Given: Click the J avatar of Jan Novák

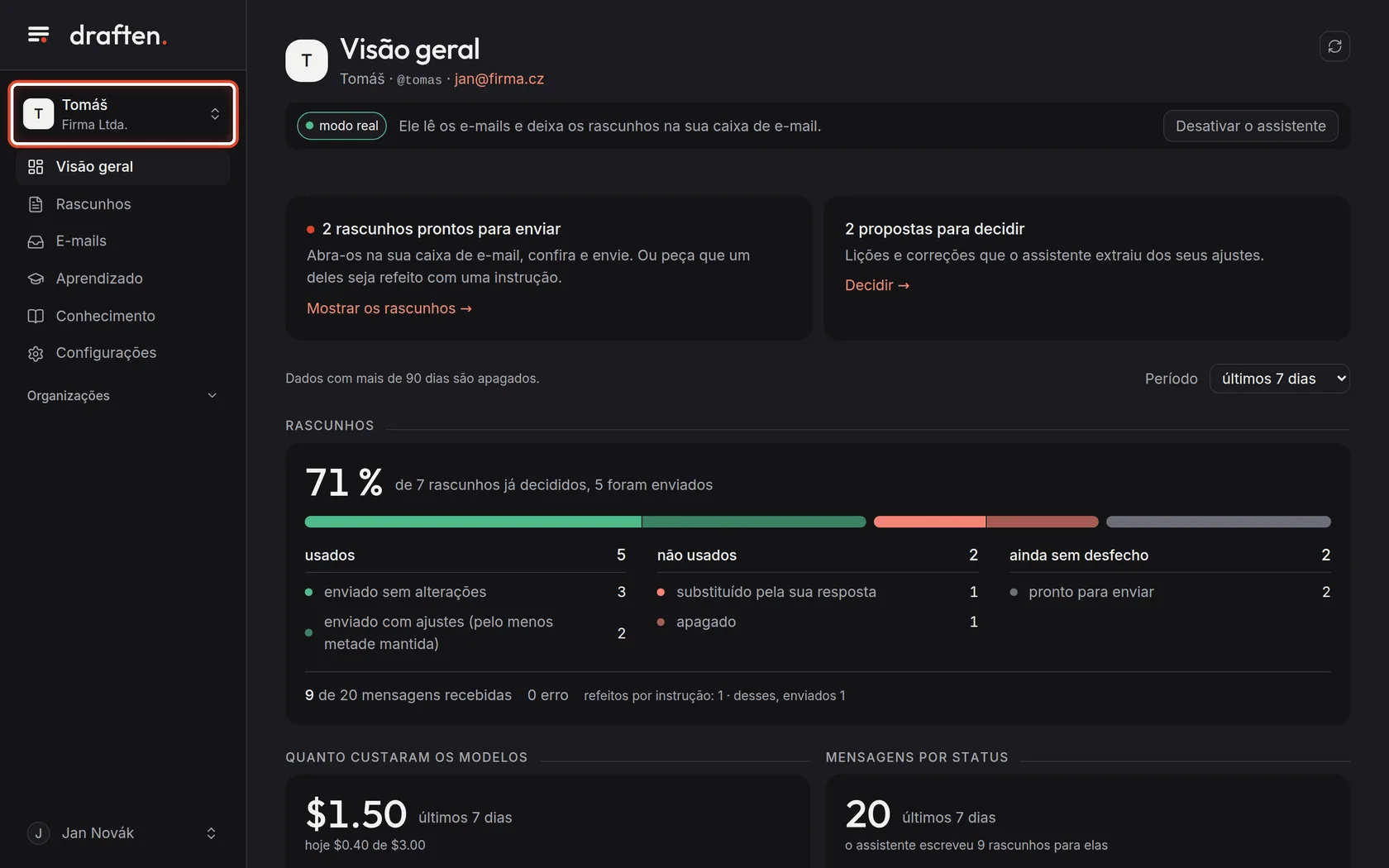Looking at the screenshot, I should [x=38, y=833].
